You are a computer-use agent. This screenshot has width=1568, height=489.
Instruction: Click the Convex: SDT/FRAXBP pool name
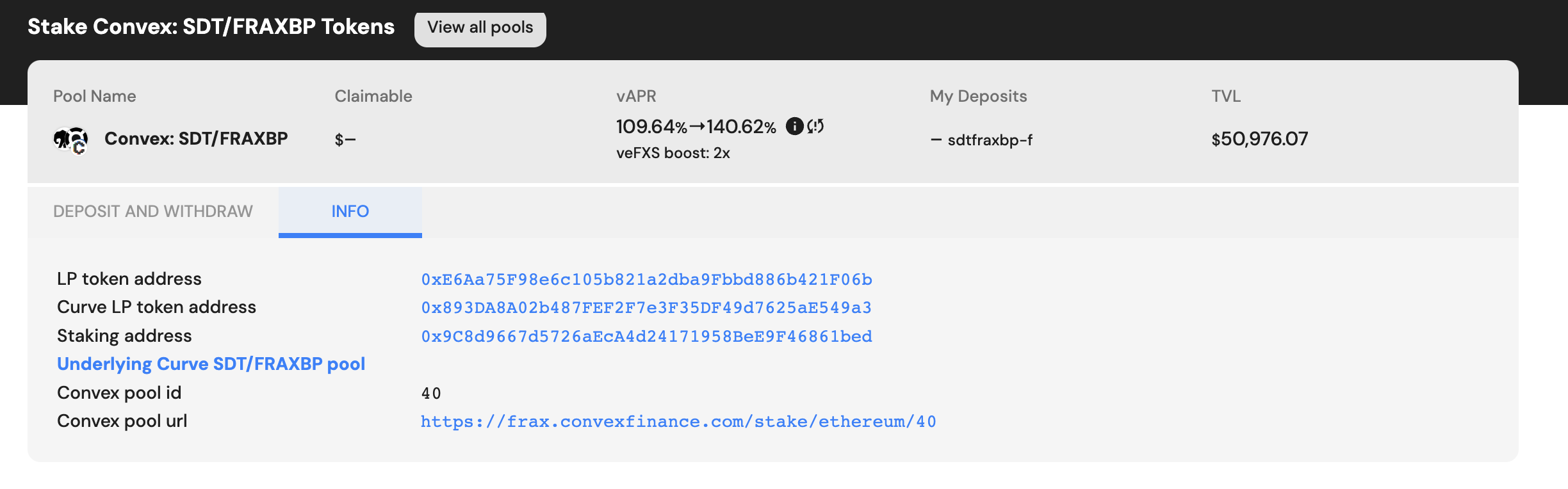click(196, 139)
